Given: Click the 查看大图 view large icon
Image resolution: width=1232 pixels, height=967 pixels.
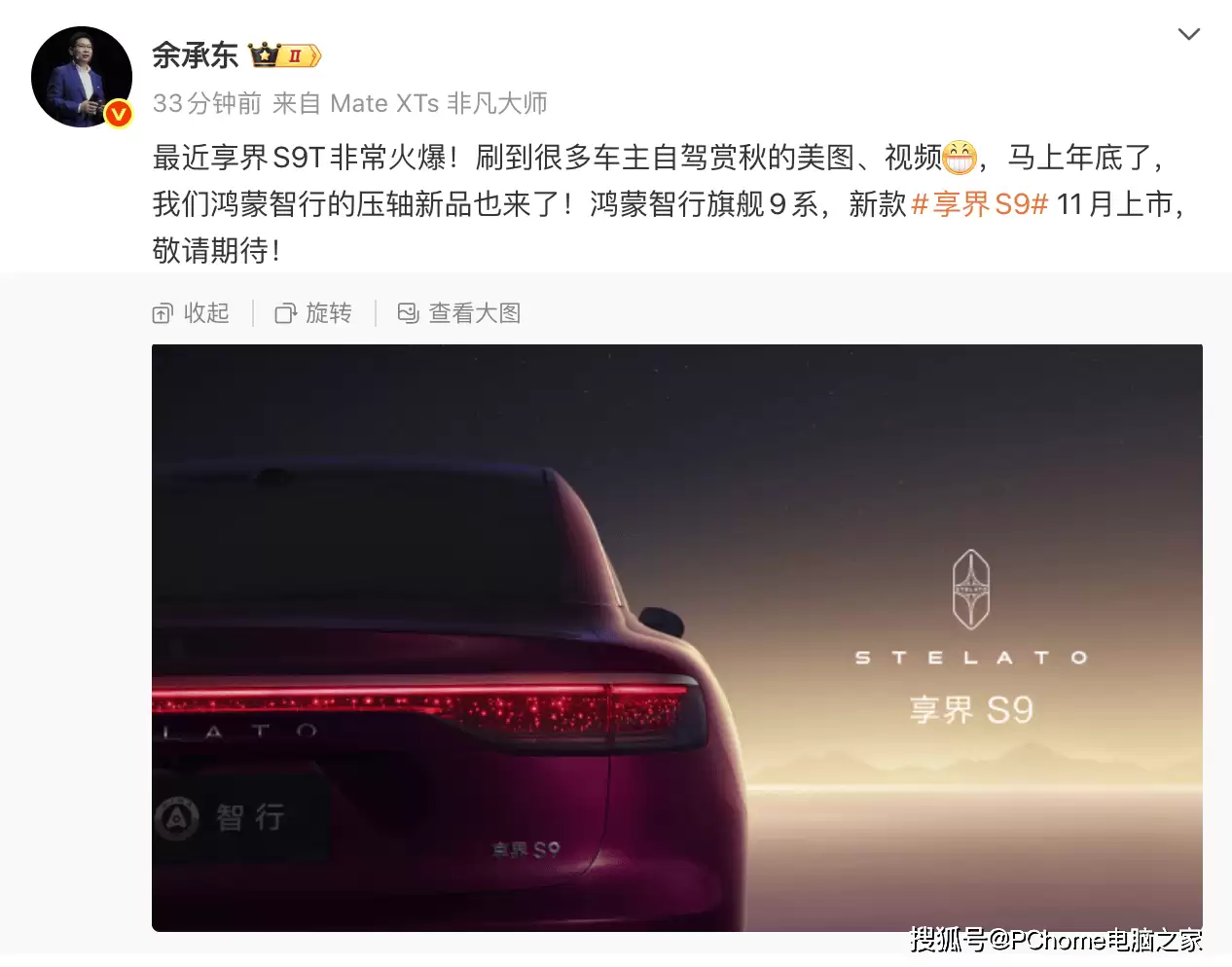Looking at the screenshot, I should click(408, 313).
